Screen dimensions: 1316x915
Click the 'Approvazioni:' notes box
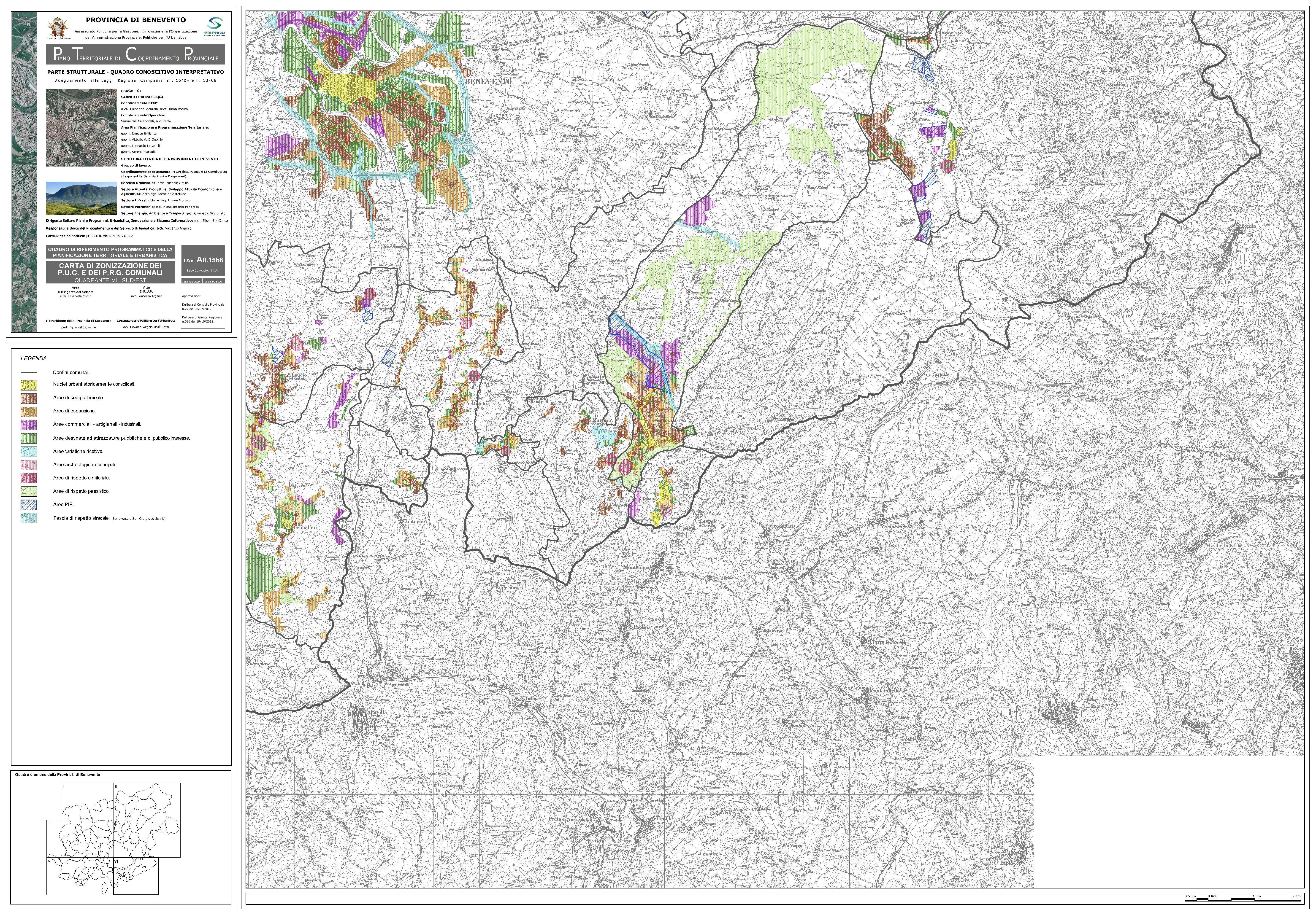point(203,309)
